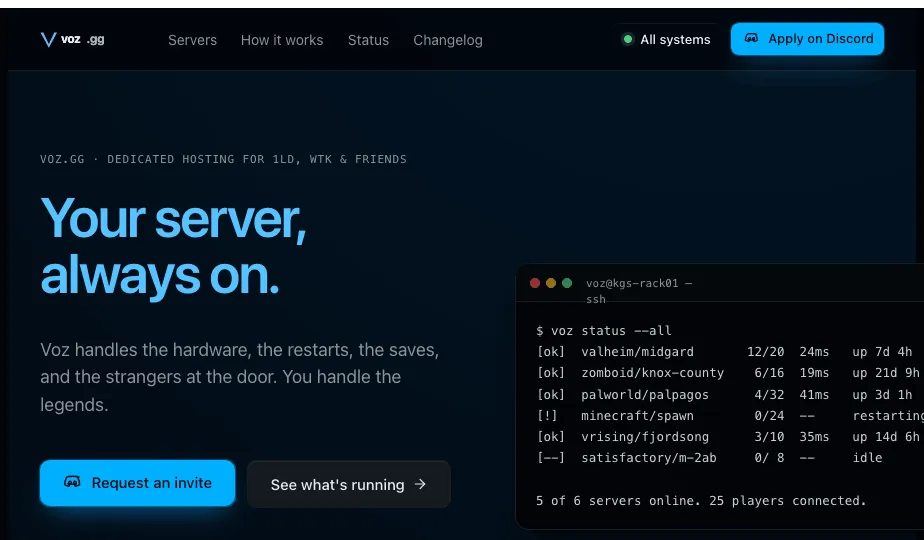Click the Discord icon in Request invite button
This screenshot has width=924, height=540.
(x=72, y=482)
